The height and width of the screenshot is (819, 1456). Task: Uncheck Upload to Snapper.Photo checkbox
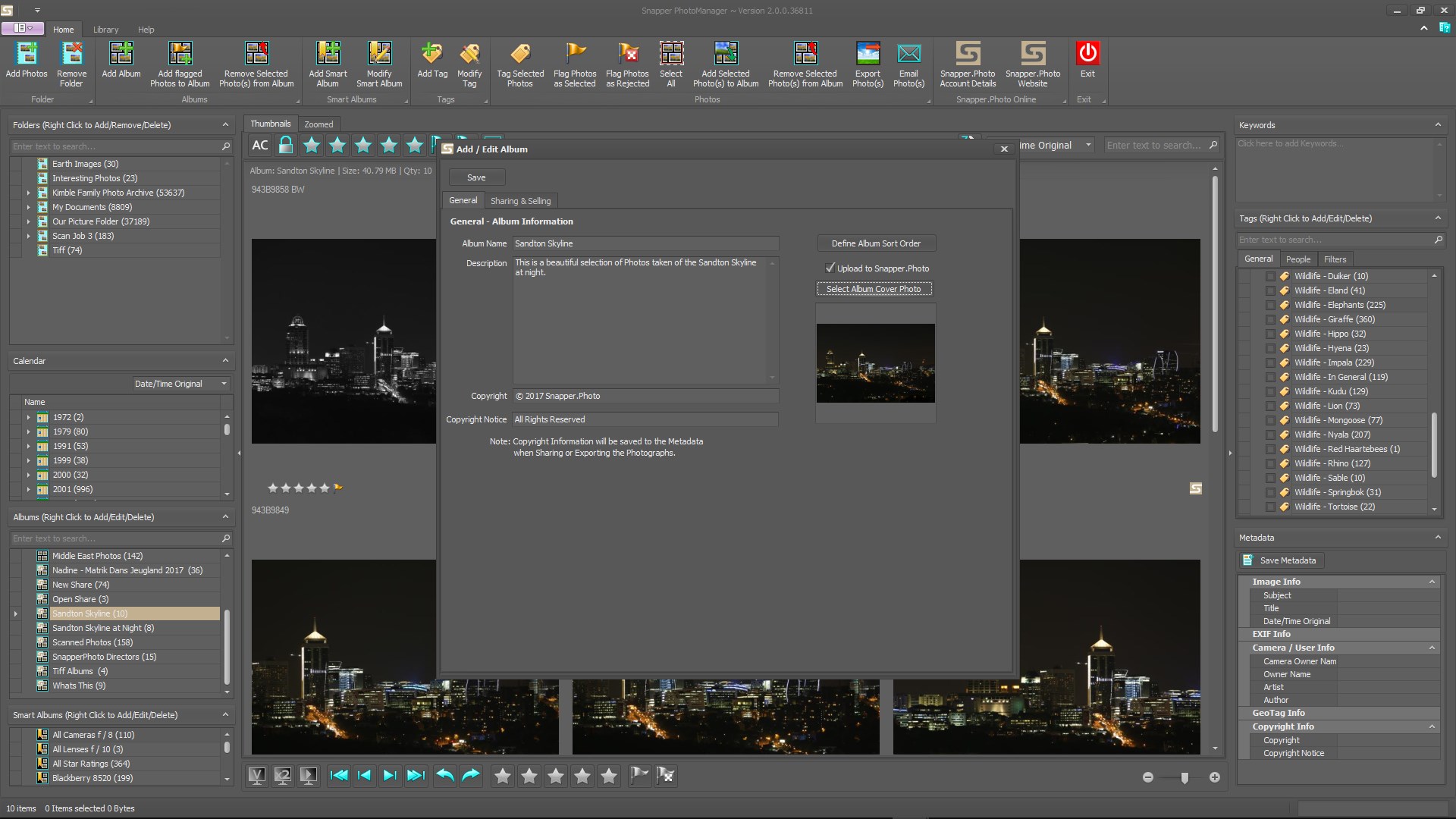click(x=830, y=268)
